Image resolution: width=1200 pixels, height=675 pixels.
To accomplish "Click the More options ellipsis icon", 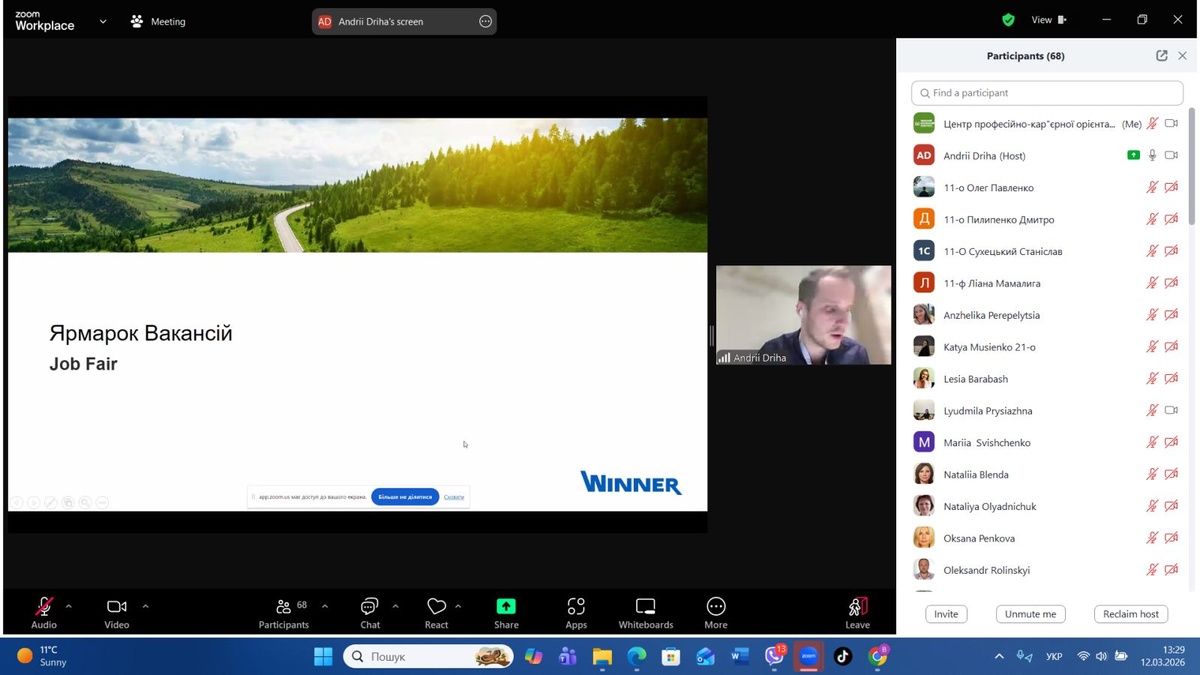I will [716, 607].
